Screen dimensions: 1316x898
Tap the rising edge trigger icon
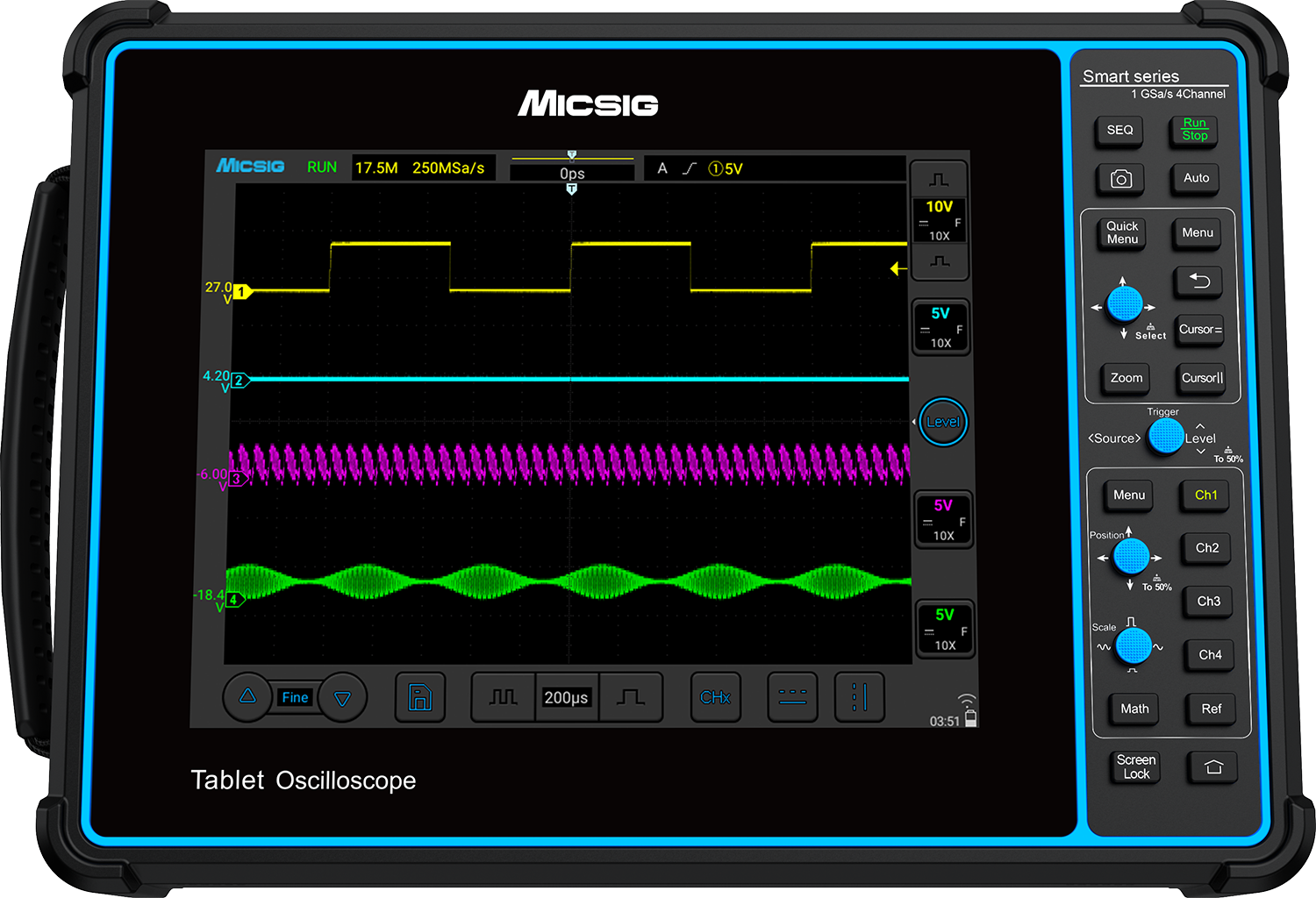690,168
